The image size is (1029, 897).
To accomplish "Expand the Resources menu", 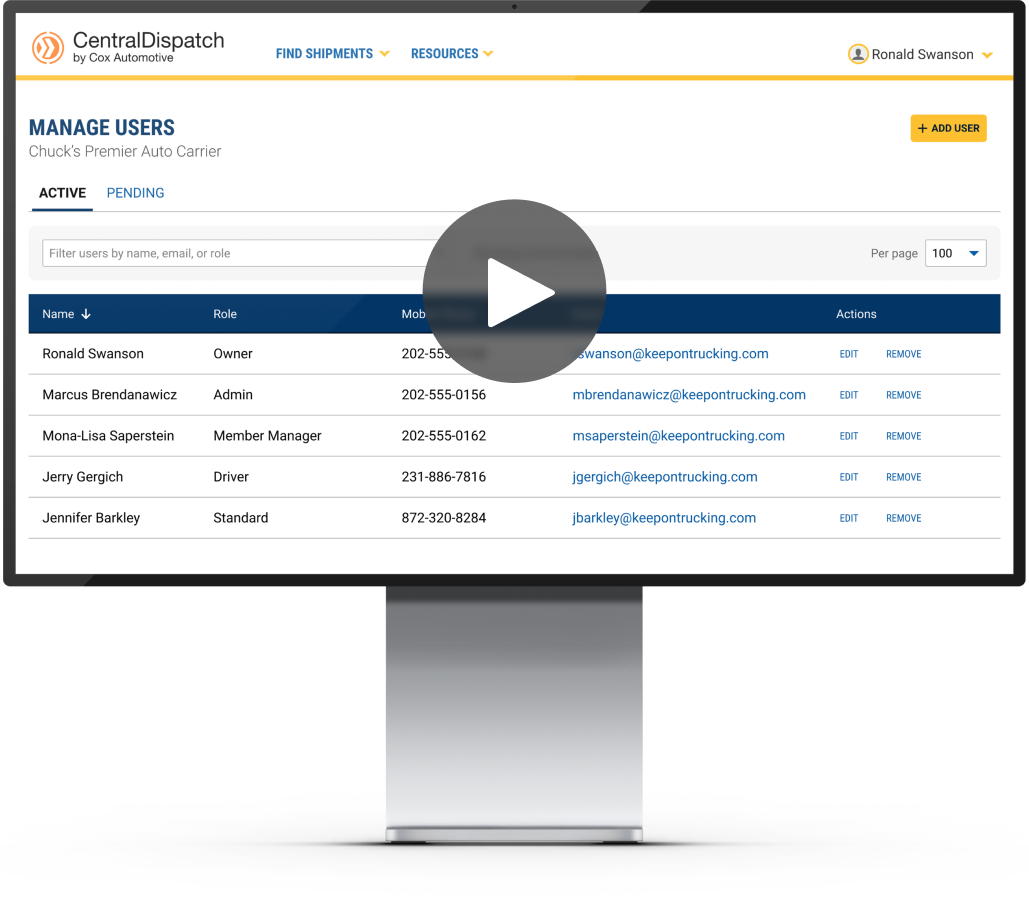I will pyautogui.click(x=452, y=54).
